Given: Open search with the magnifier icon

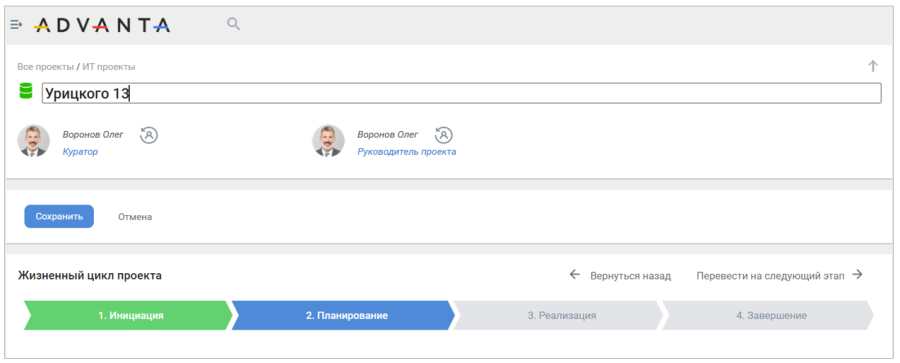Looking at the screenshot, I should point(234,24).
